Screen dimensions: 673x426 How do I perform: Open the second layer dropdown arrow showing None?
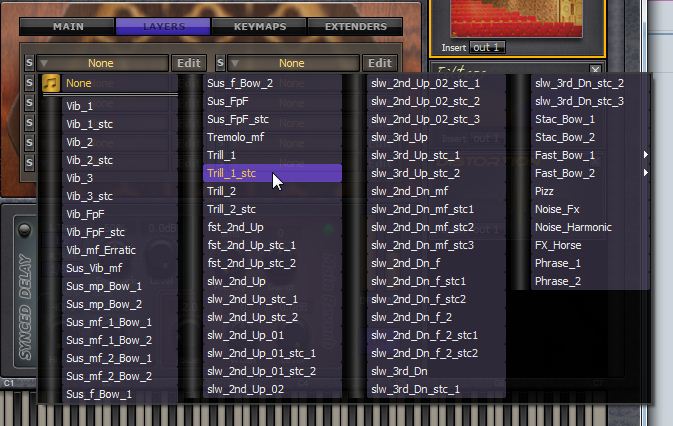[x=235, y=63]
